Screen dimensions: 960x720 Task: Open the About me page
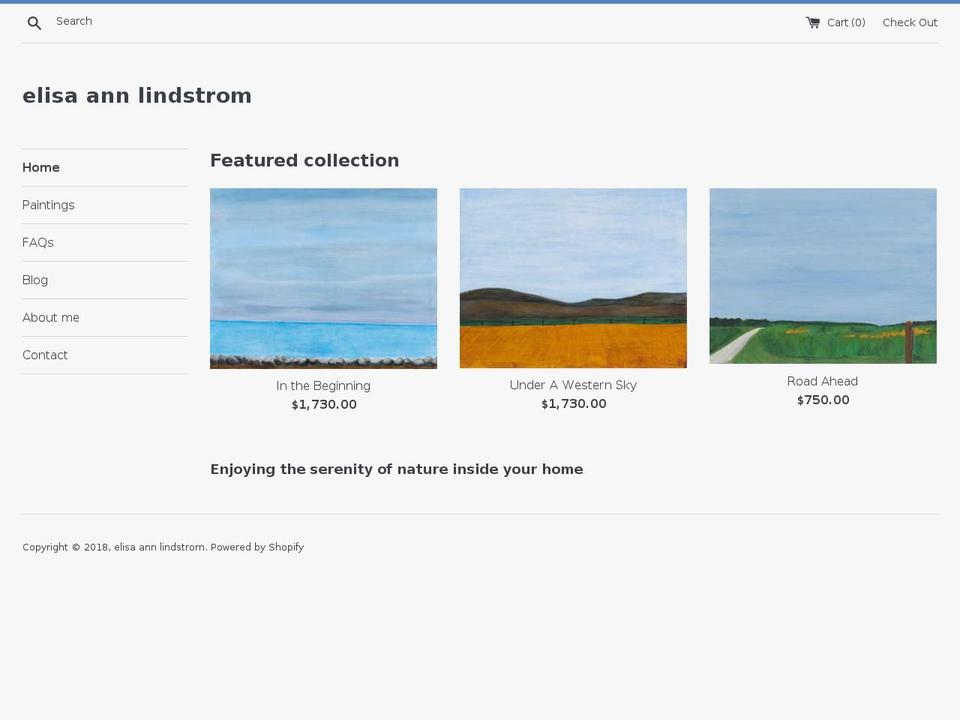51,318
